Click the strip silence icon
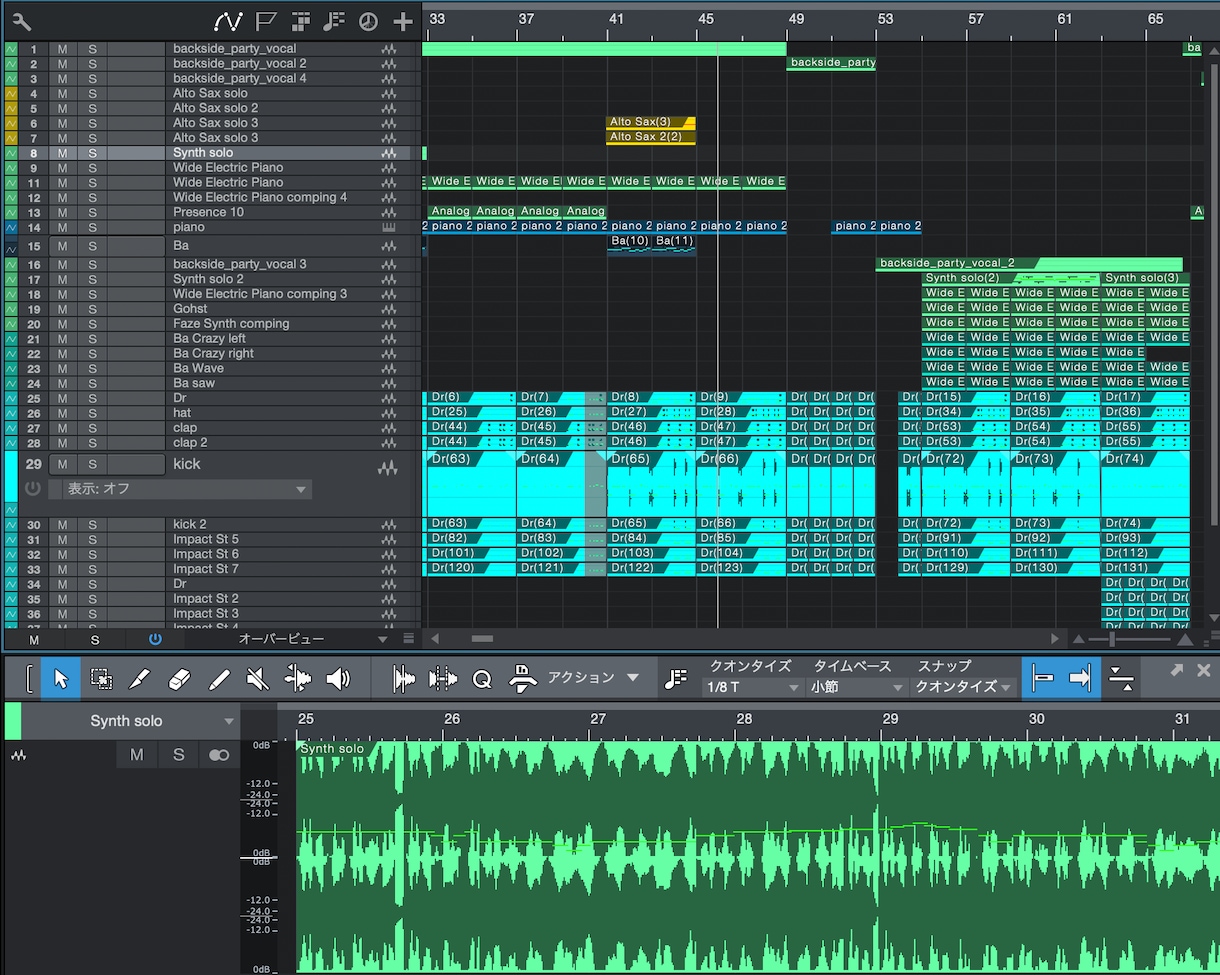 [403, 679]
